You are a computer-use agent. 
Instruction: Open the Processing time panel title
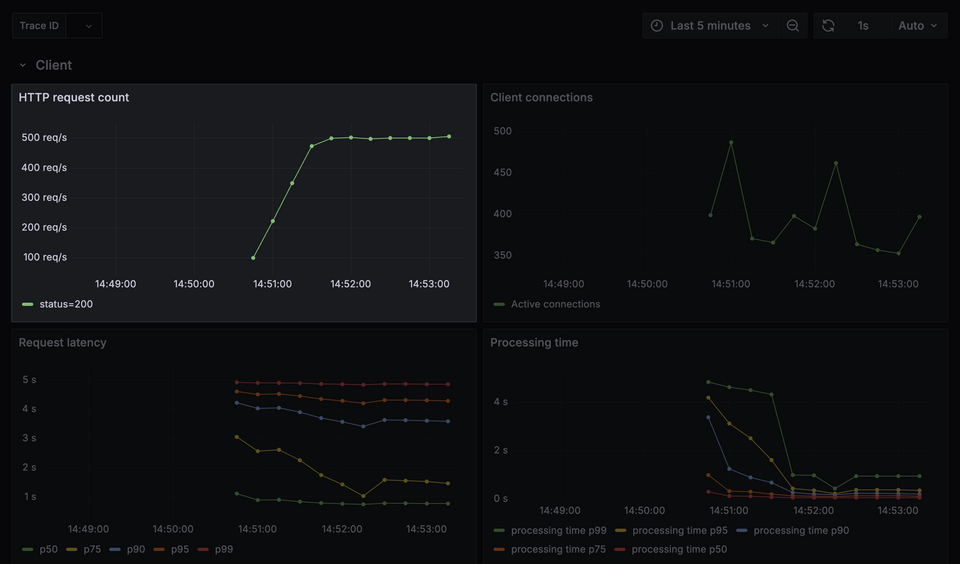coord(534,342)
